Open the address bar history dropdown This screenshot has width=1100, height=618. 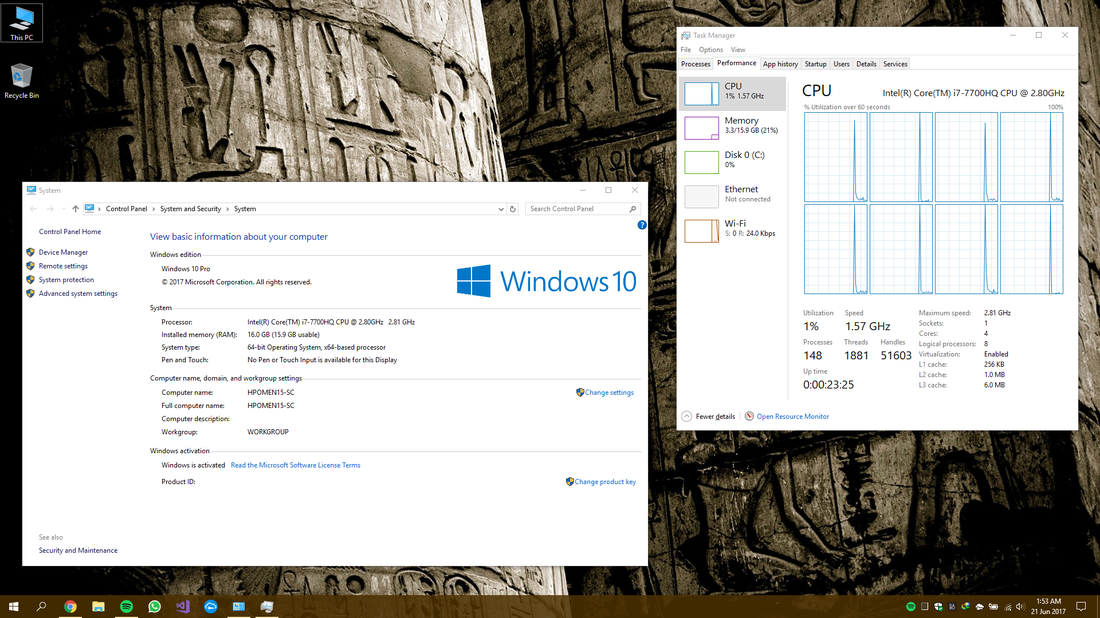click(x=501, y=209)
